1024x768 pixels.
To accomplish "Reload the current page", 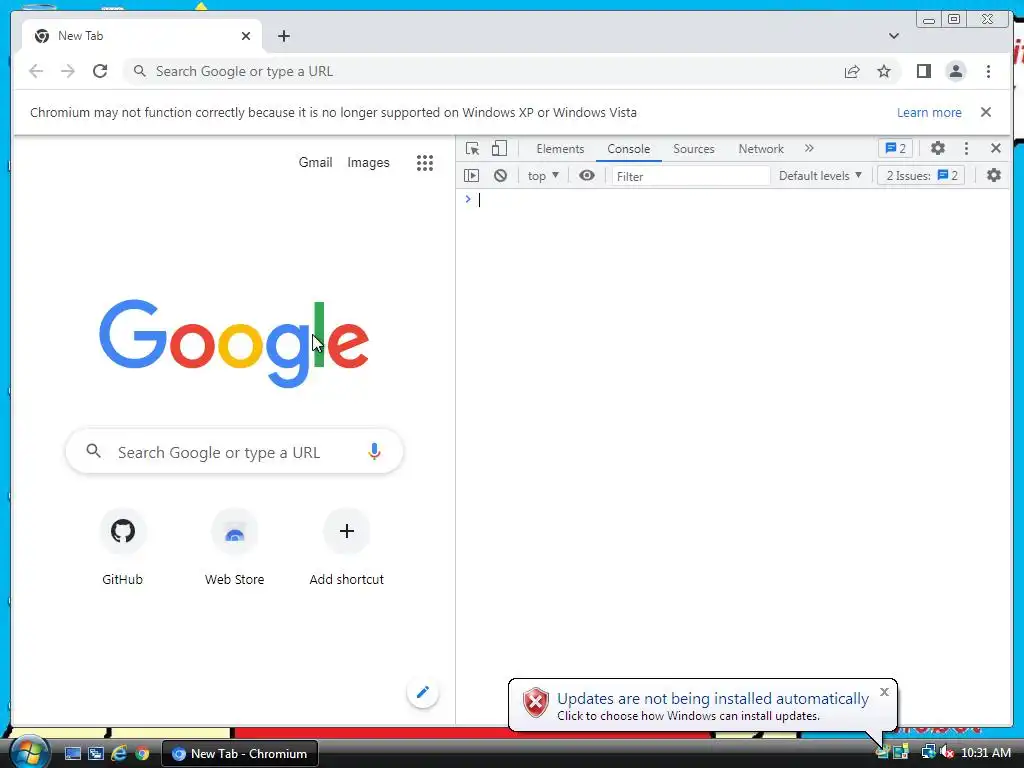I will point(100,71).
